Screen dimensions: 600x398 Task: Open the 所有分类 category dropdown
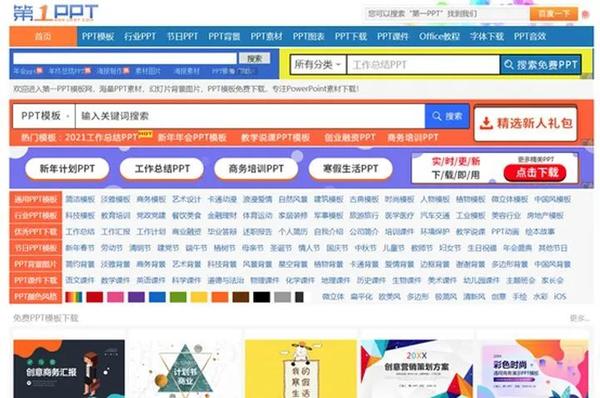coord(318,65)
